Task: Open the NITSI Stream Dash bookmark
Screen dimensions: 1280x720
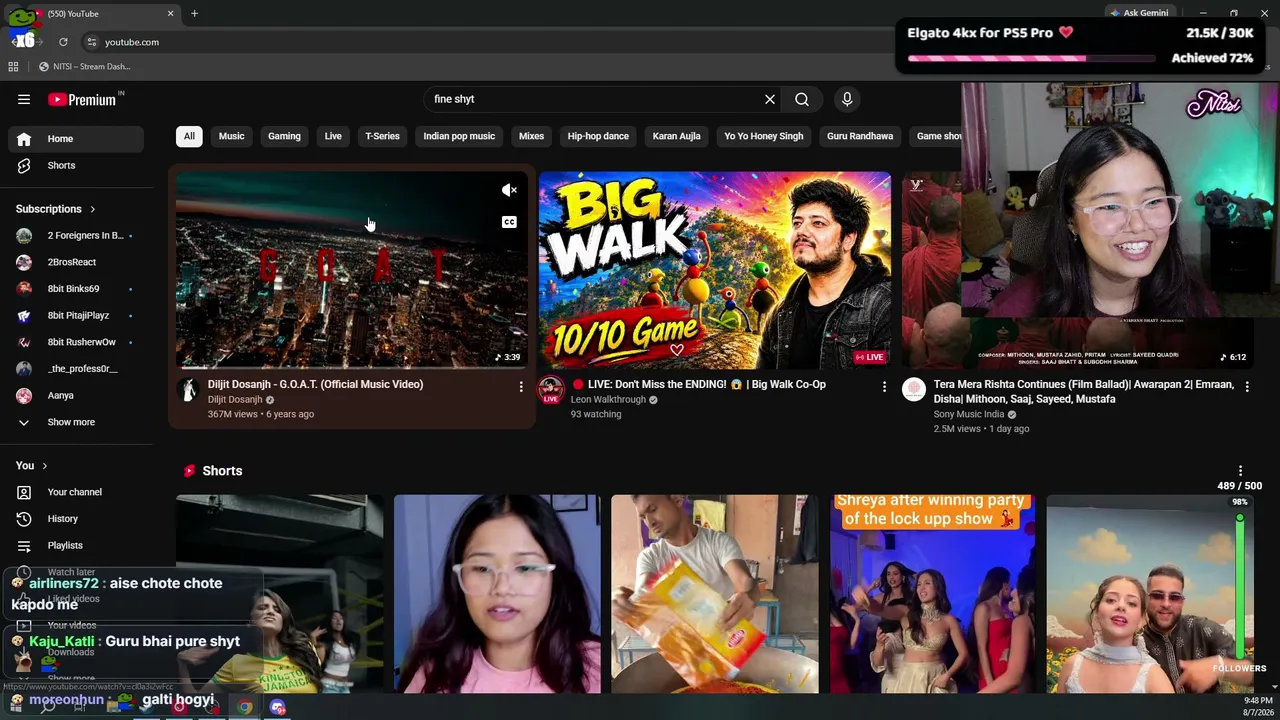Action: (x=84, y=67)
